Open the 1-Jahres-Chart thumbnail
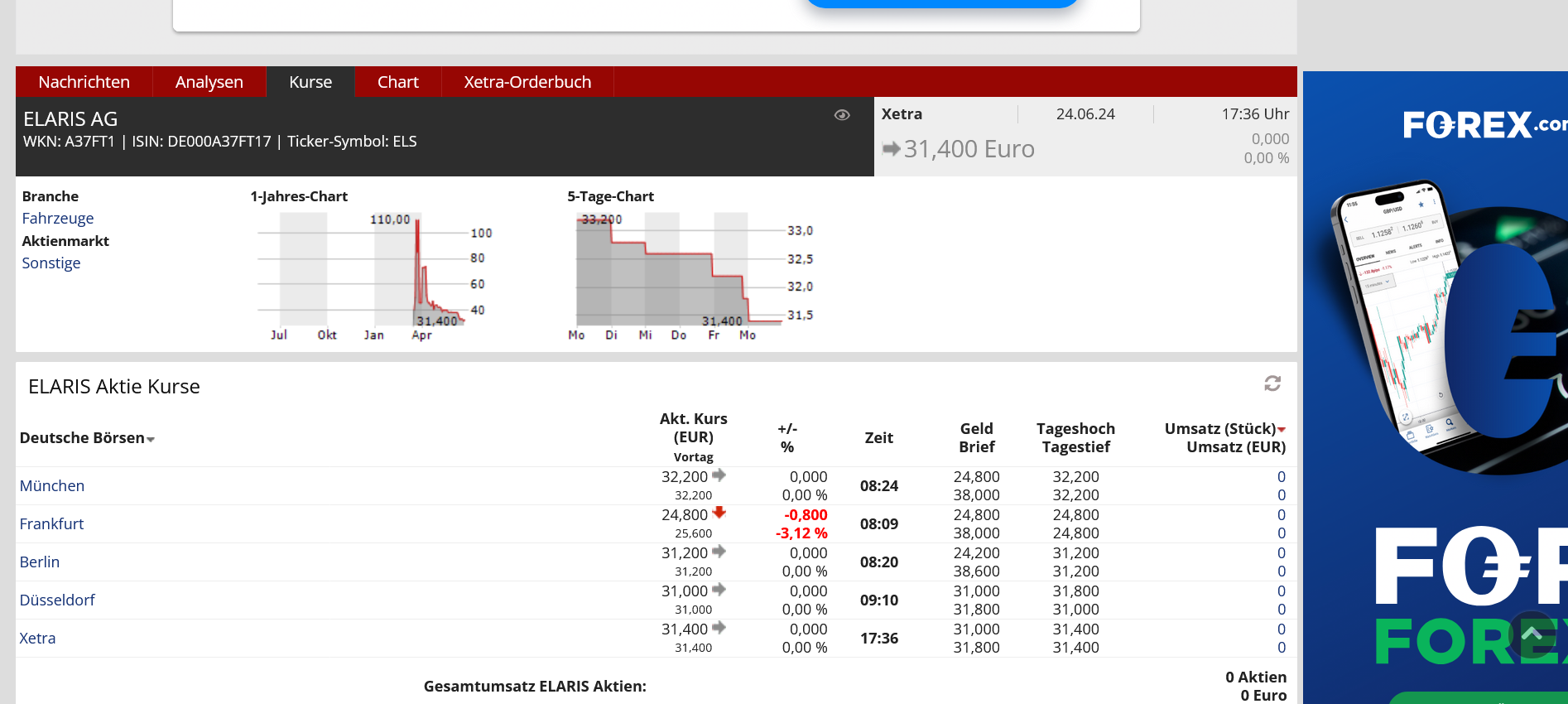Image resolution: width=1568 pixels, height=704 pixels. click(373, 273)
